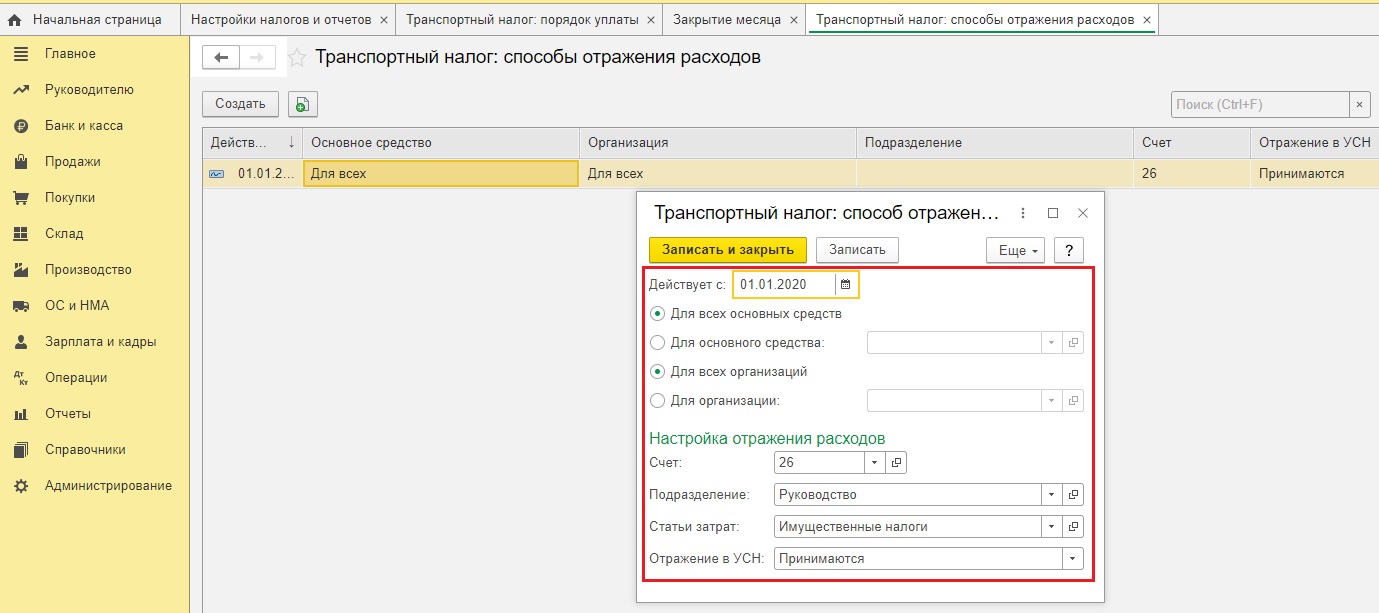The height and width of the screenshot is (613, 1379).
Task: Click the Создать button
Action: pos(240,104)
